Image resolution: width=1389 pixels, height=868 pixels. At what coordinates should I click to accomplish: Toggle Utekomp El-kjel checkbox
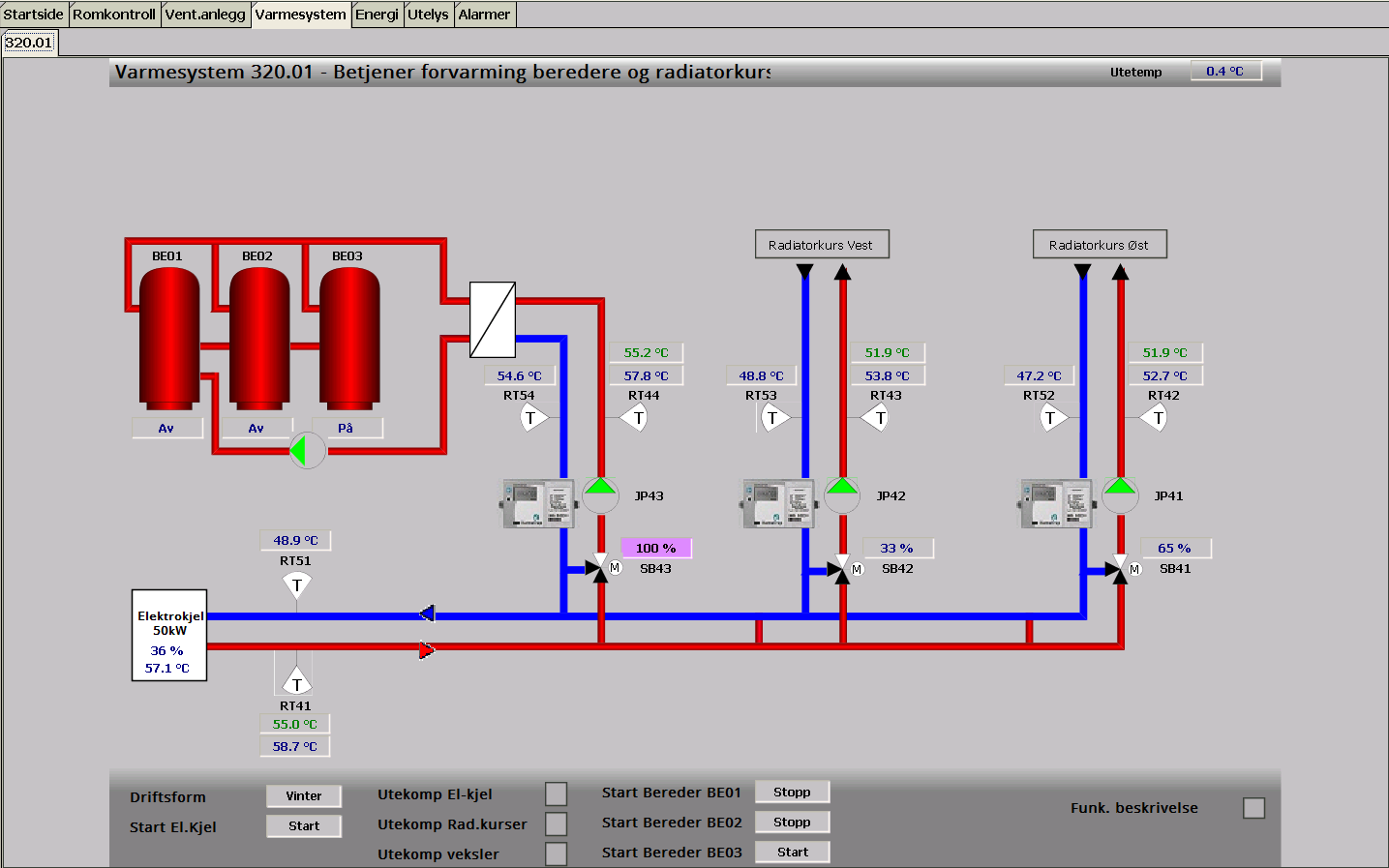pyautogui.click(x=556, y=793)
